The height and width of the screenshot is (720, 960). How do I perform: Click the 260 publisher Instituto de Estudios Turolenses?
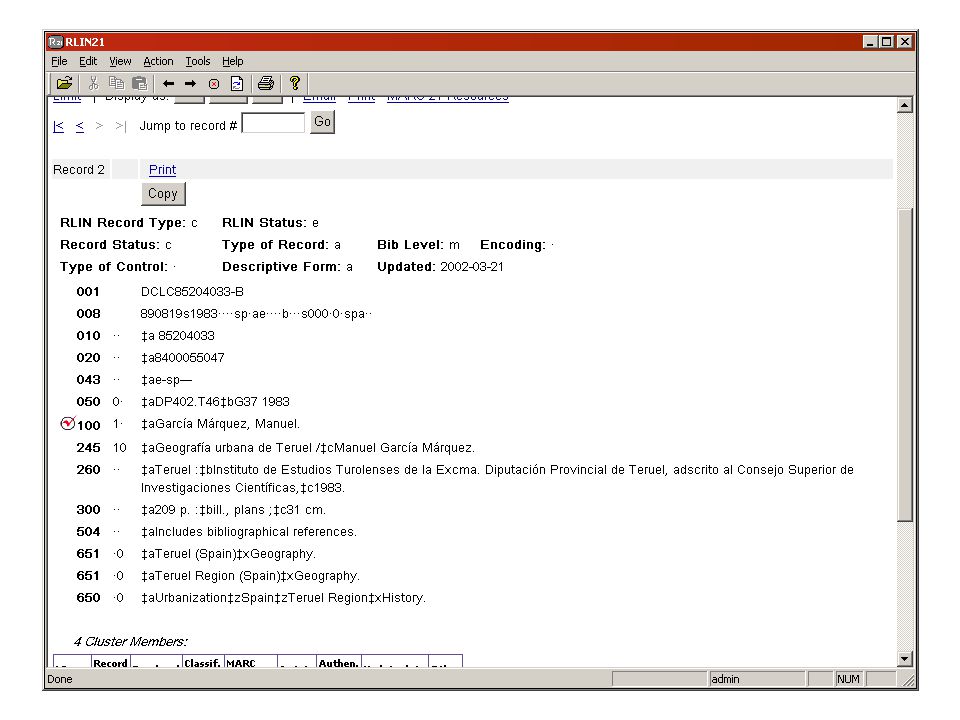click(x=497, y=479)
